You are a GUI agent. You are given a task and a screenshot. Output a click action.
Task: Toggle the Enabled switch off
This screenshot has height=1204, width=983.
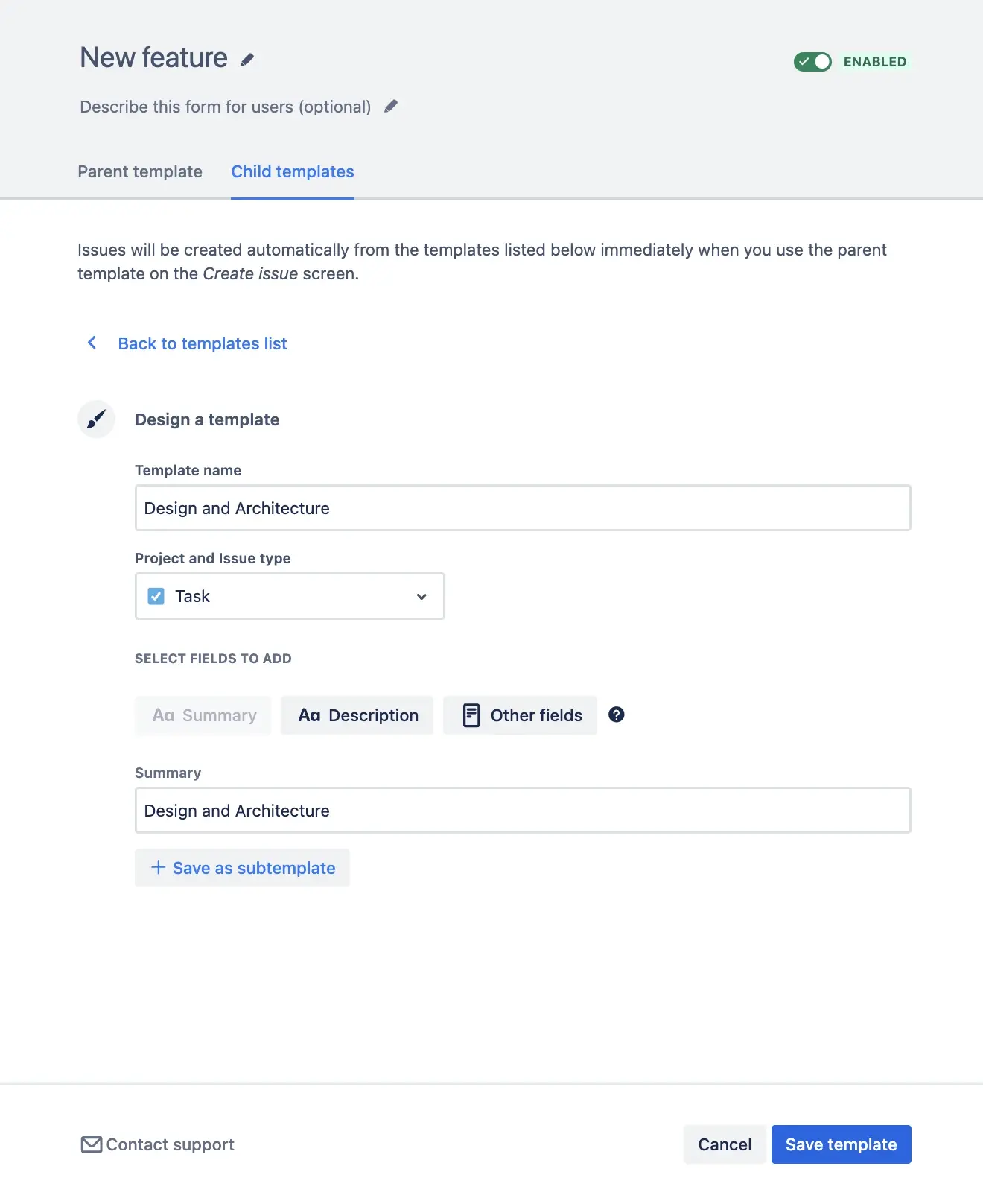(x=812, y=62)
